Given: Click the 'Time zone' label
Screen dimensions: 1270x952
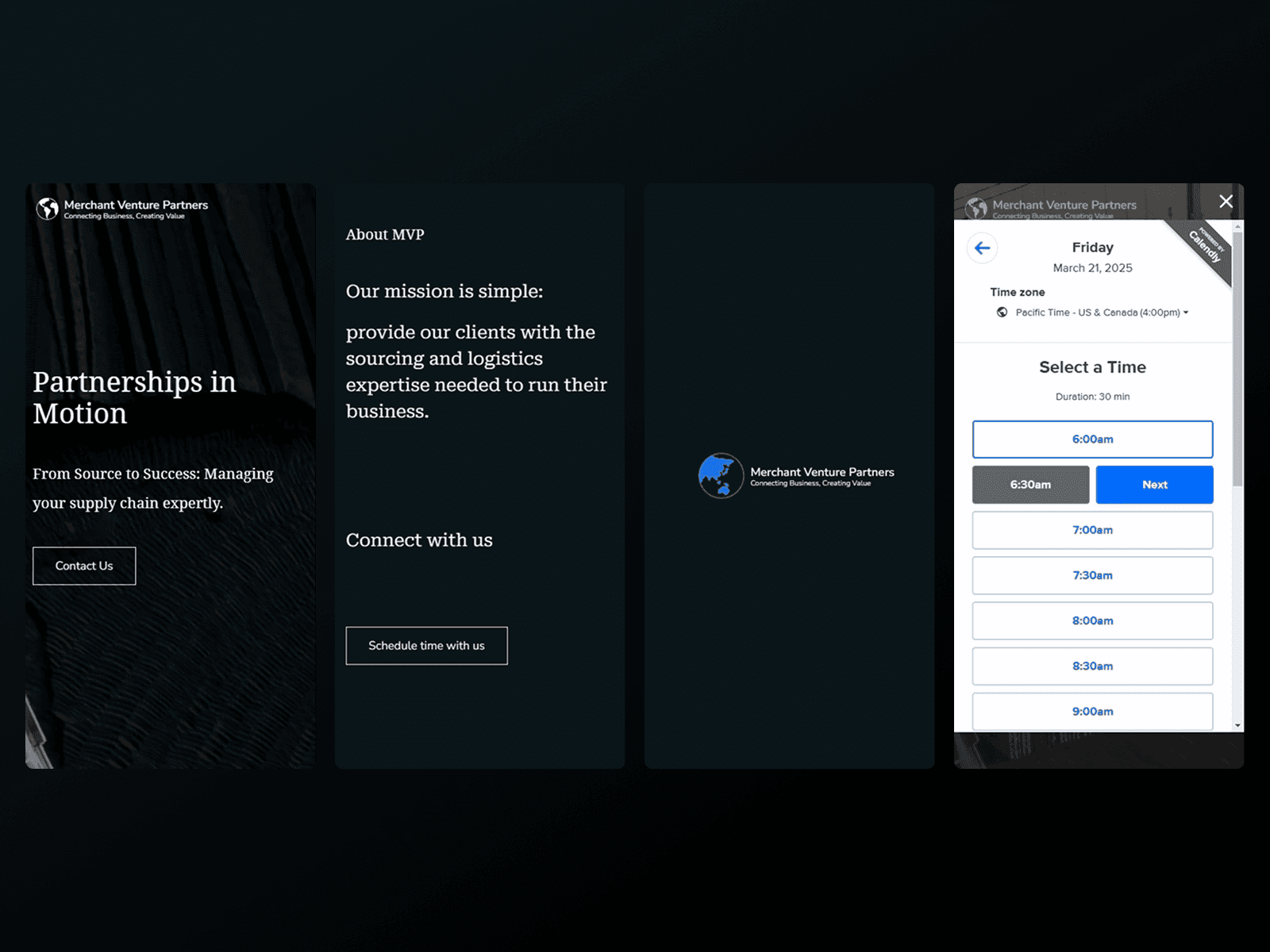Looking at the screenshot, I should pos(1017,292).
